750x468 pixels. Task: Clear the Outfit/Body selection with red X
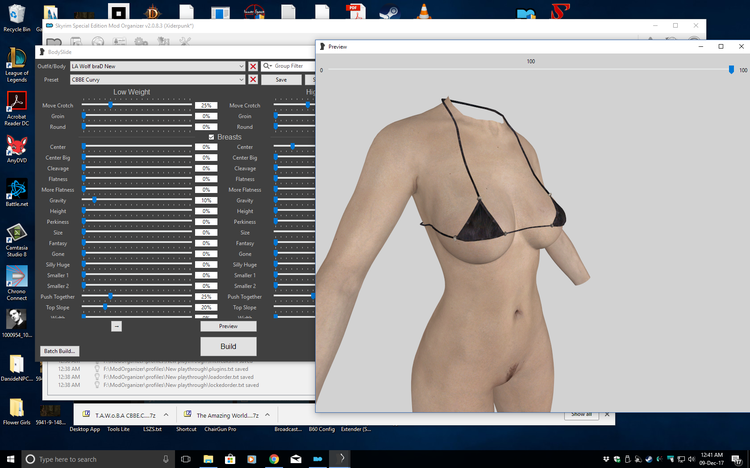pos(253,66)
